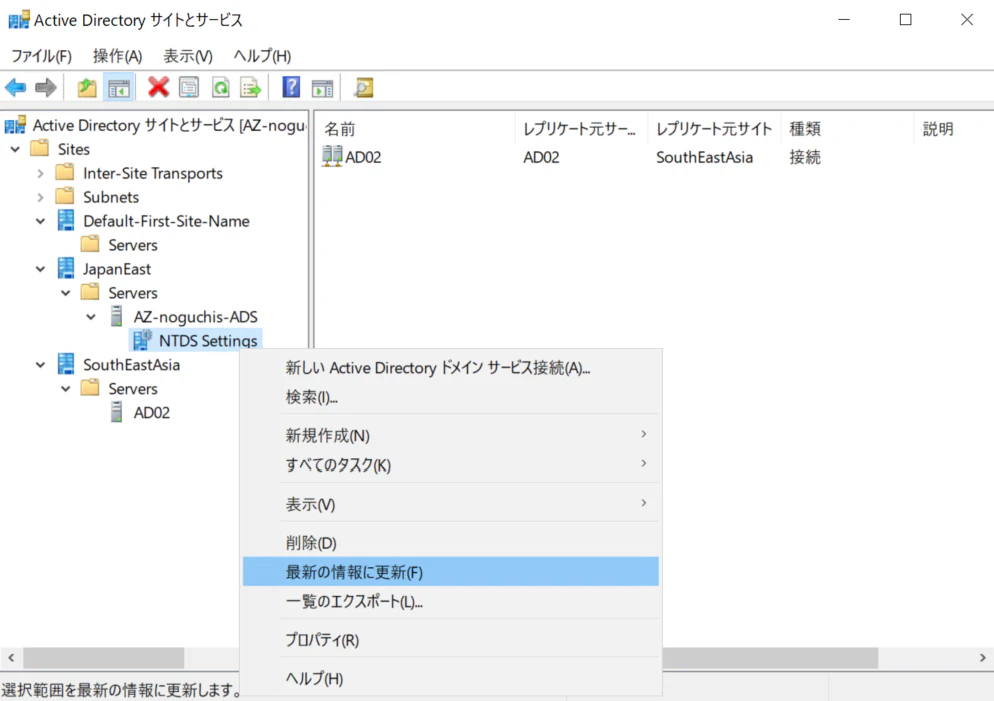Open the ファイル(F) menu

tap(42, 56)
